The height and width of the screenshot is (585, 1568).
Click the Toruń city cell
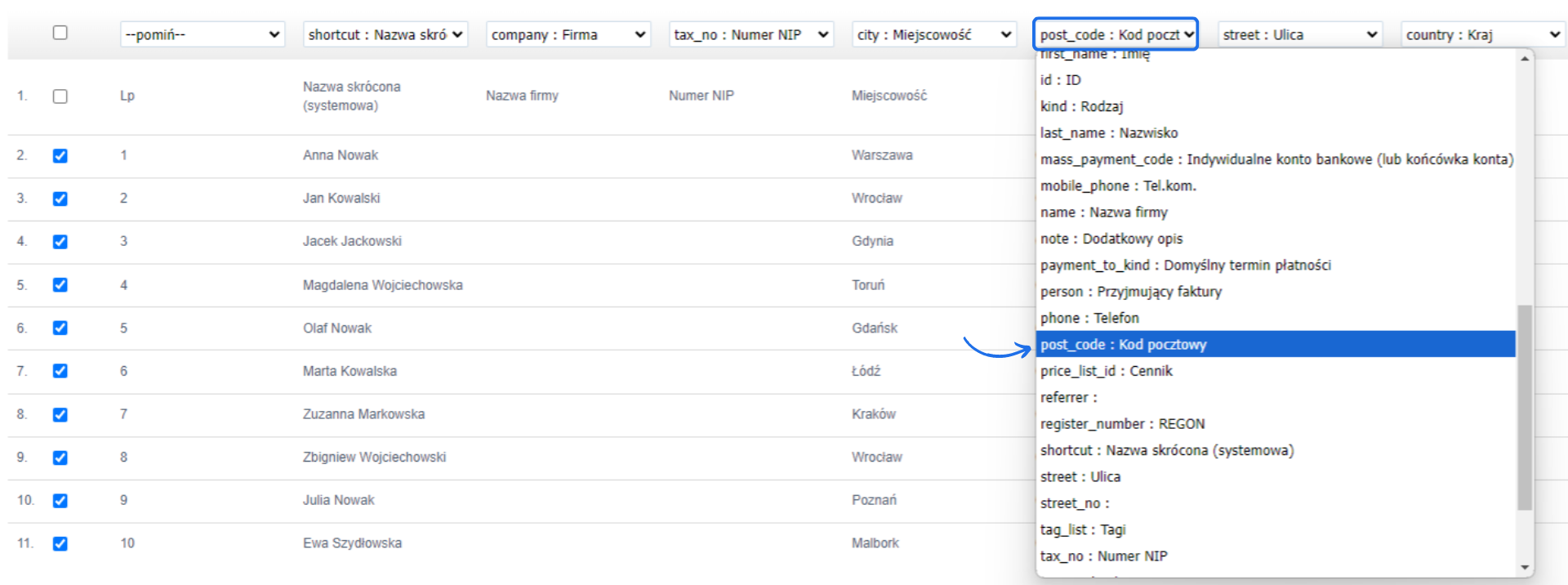click(868, 285)
